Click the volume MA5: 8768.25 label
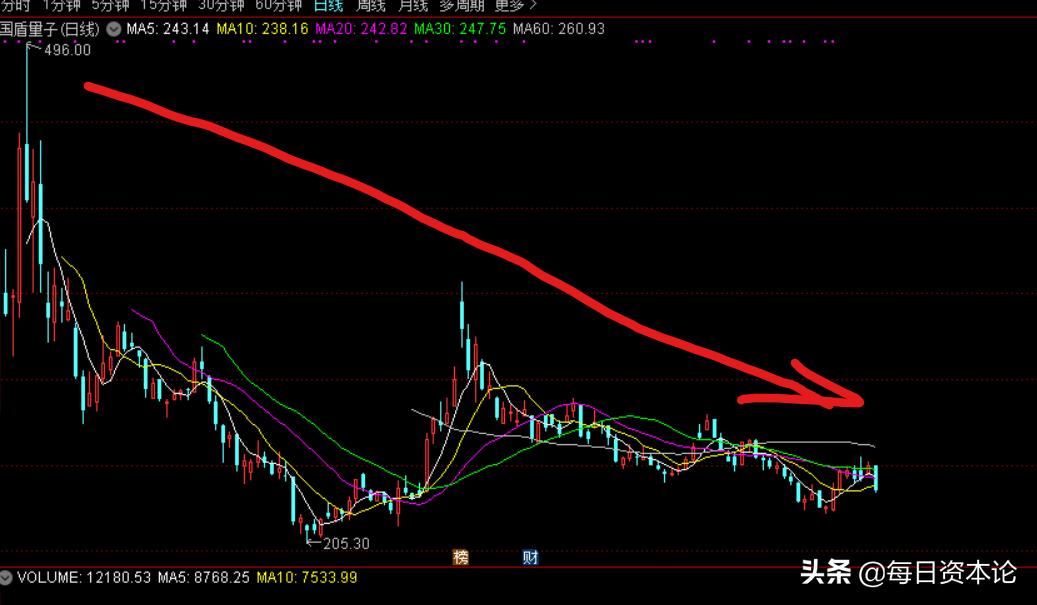 (204, 577)
